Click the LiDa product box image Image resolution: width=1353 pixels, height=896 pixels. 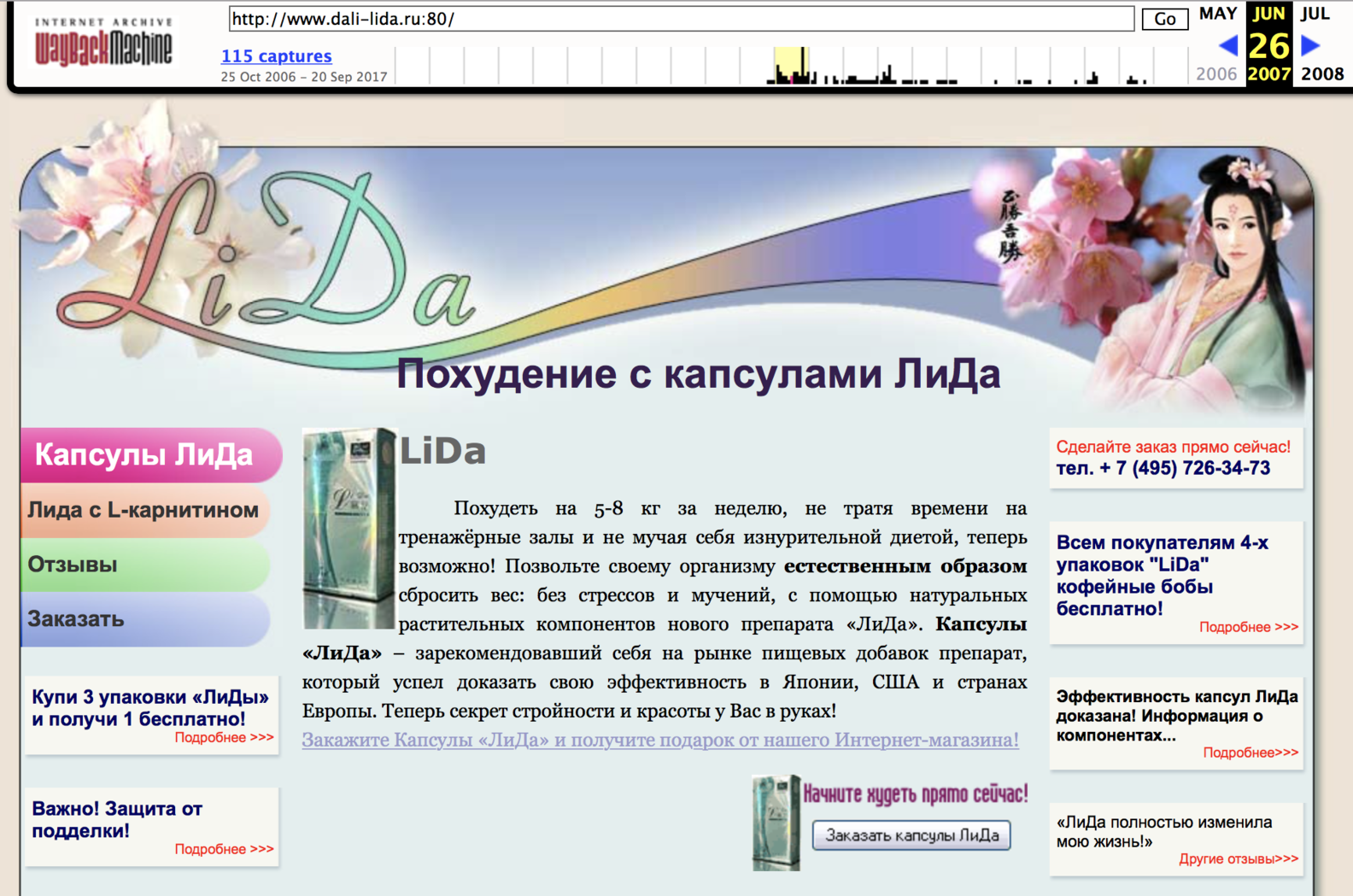click(x=349, y=528)
